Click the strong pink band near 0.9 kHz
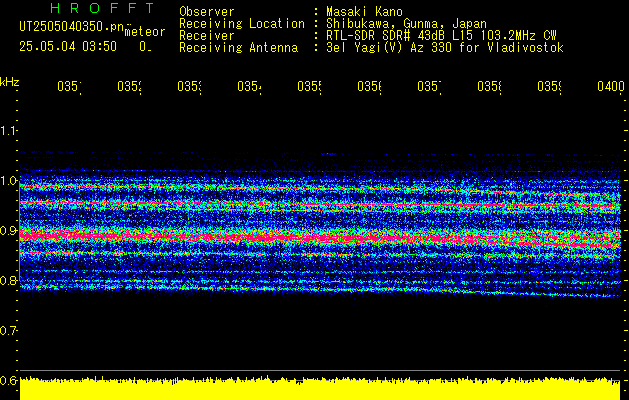The width and height of the screenshot is (629, 400). 320,238
